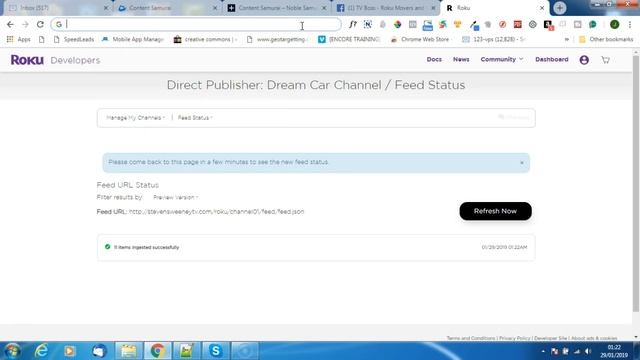Switch to the Content Samurai – Noble Samurai tab
Screen dimensions: 640x360
point(276,8)
